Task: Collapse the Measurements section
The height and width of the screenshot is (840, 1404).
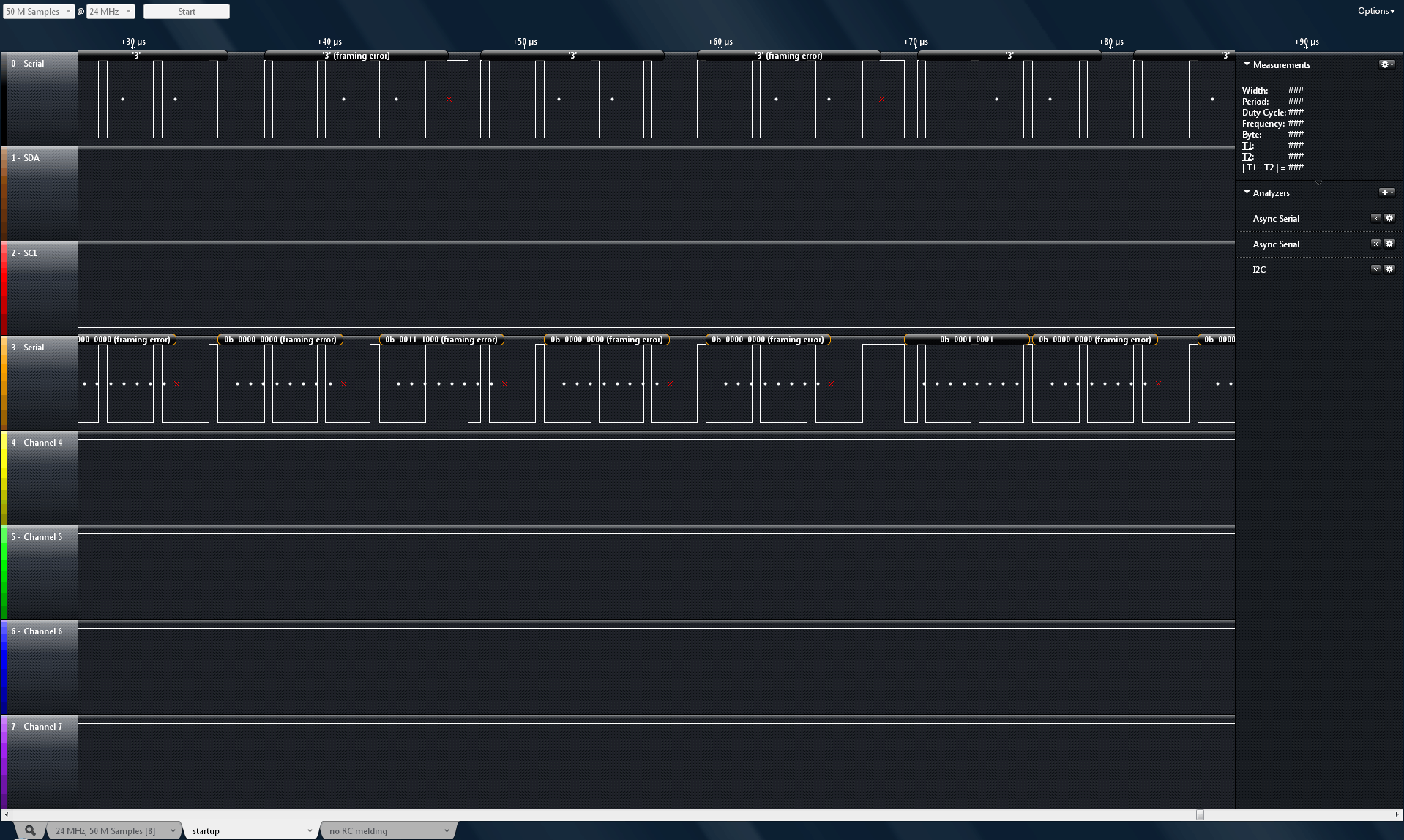Action: (x=1247, y=64)
